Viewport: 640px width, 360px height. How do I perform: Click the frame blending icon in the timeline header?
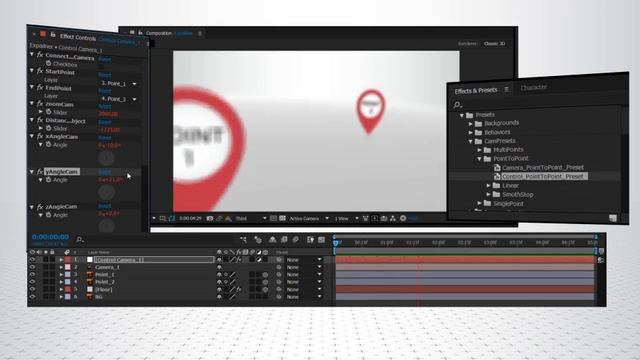click(284, 240)
